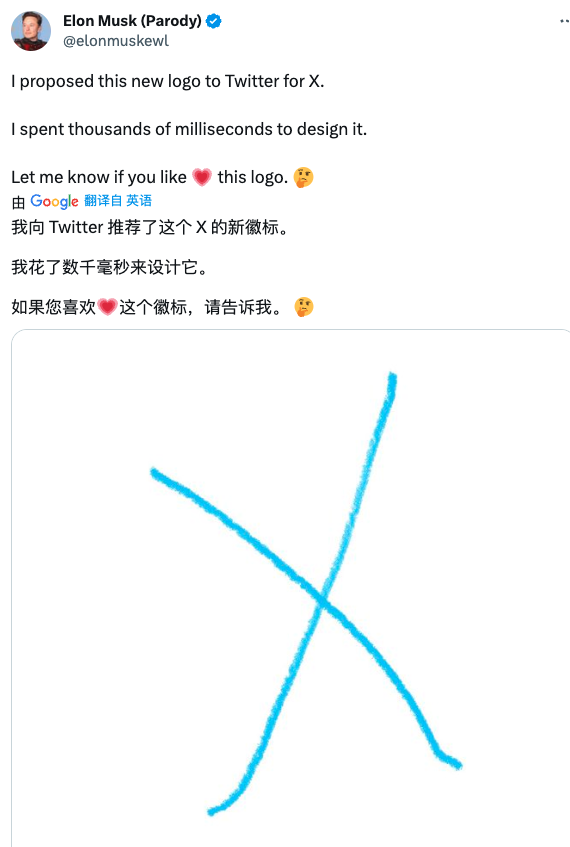The width and height of the screenshot is (570, 847).
Task: Click the 'Let me know if you like' text
Action: tap(99, 177)
